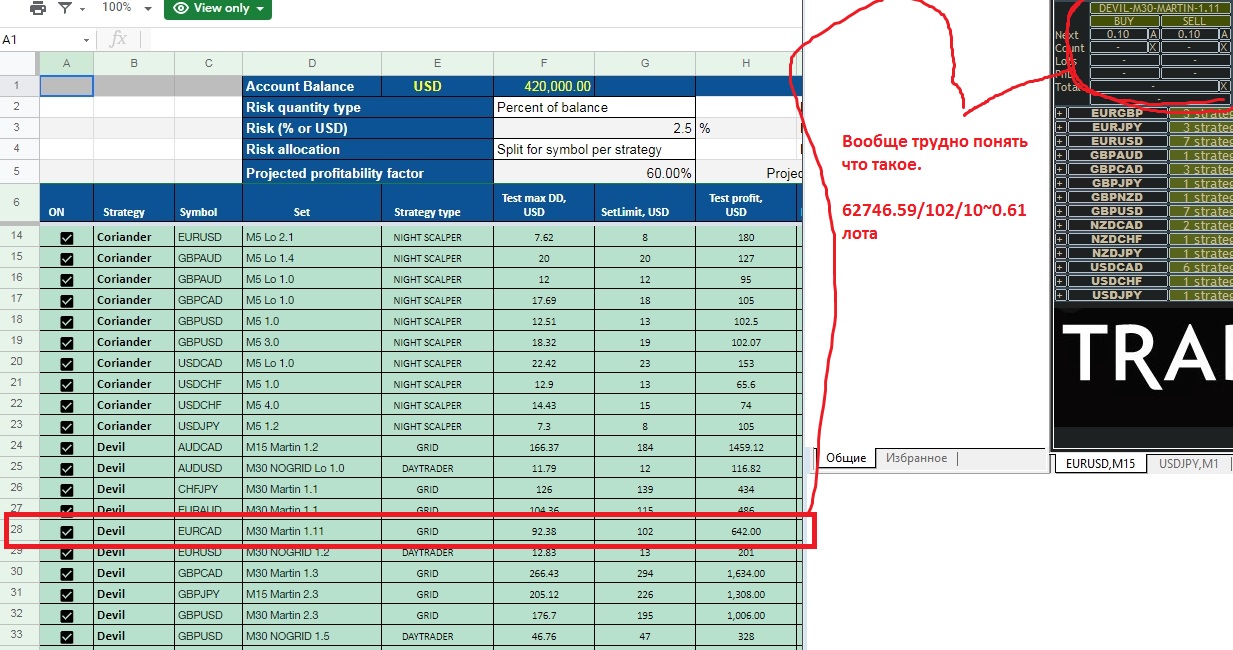The width and height of the screenshot is (1233, 650).
Task: Click the 1,634.00 test profit cell
Action: [746, 573]
